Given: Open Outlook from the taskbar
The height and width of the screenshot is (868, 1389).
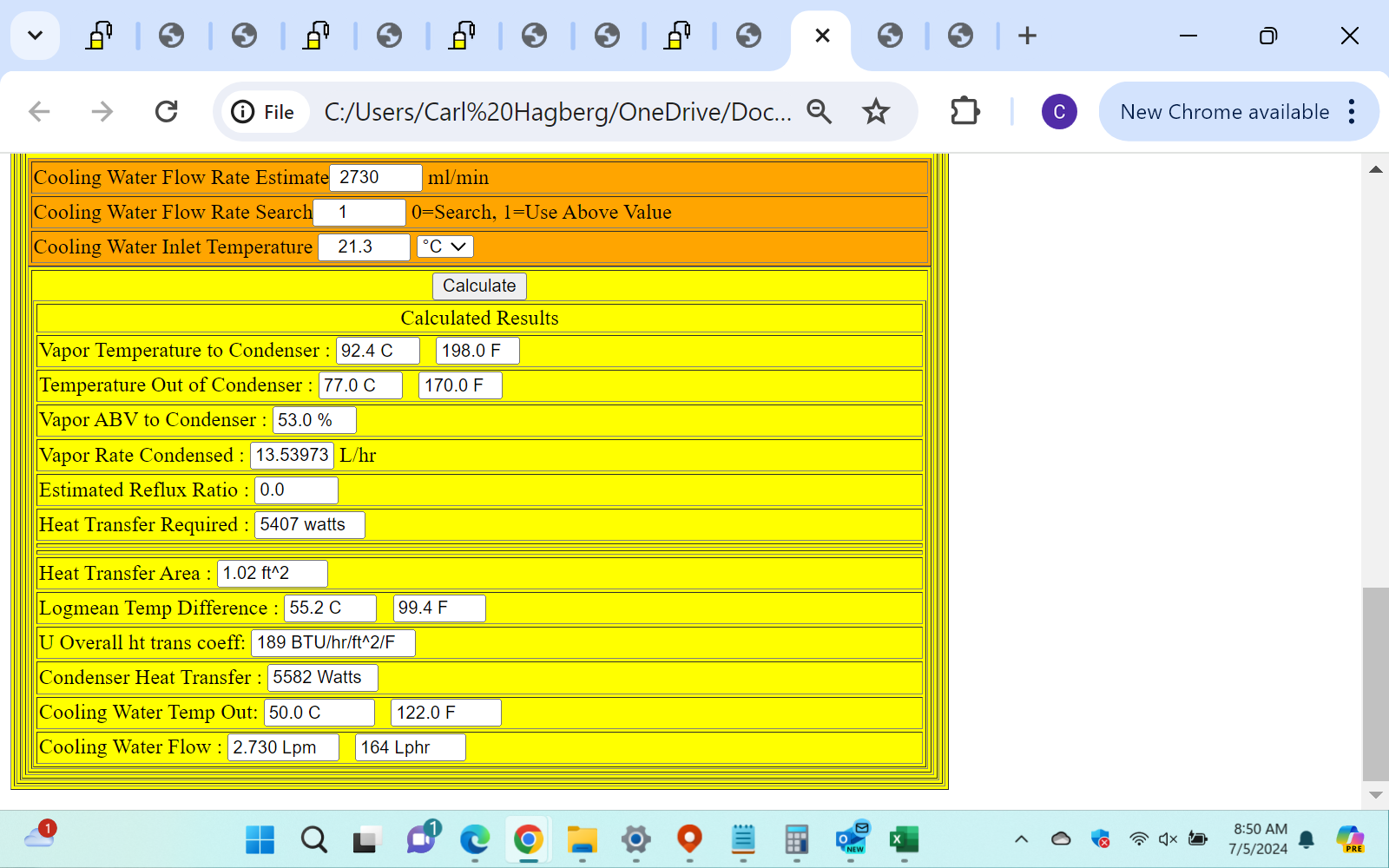Looking at the screenshot, I should [x=852, y=839].
